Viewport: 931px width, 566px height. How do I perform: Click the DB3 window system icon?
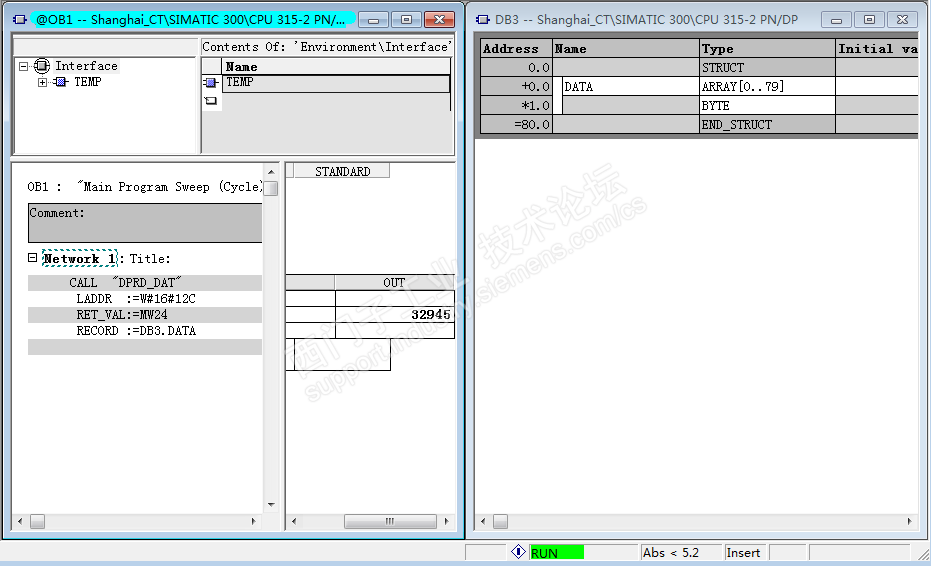click(483, 20)
